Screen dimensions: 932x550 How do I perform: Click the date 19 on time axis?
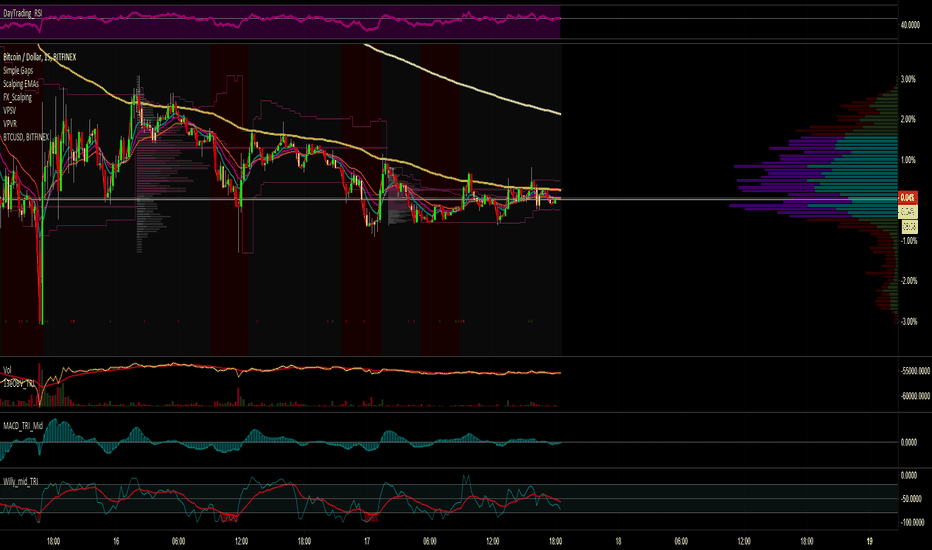(870, 541)
